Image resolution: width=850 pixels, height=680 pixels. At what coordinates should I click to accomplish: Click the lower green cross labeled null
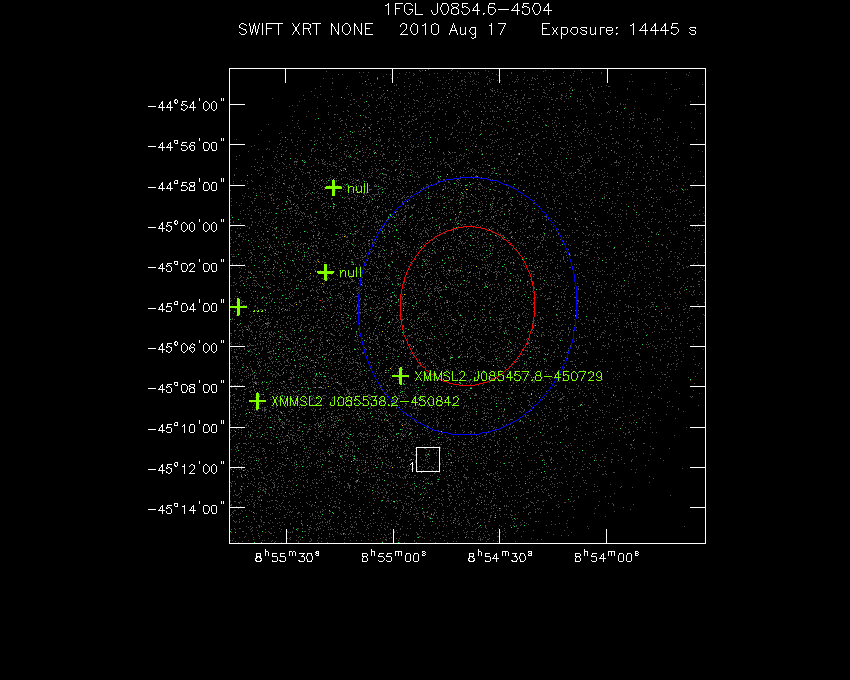coord(325,272)
